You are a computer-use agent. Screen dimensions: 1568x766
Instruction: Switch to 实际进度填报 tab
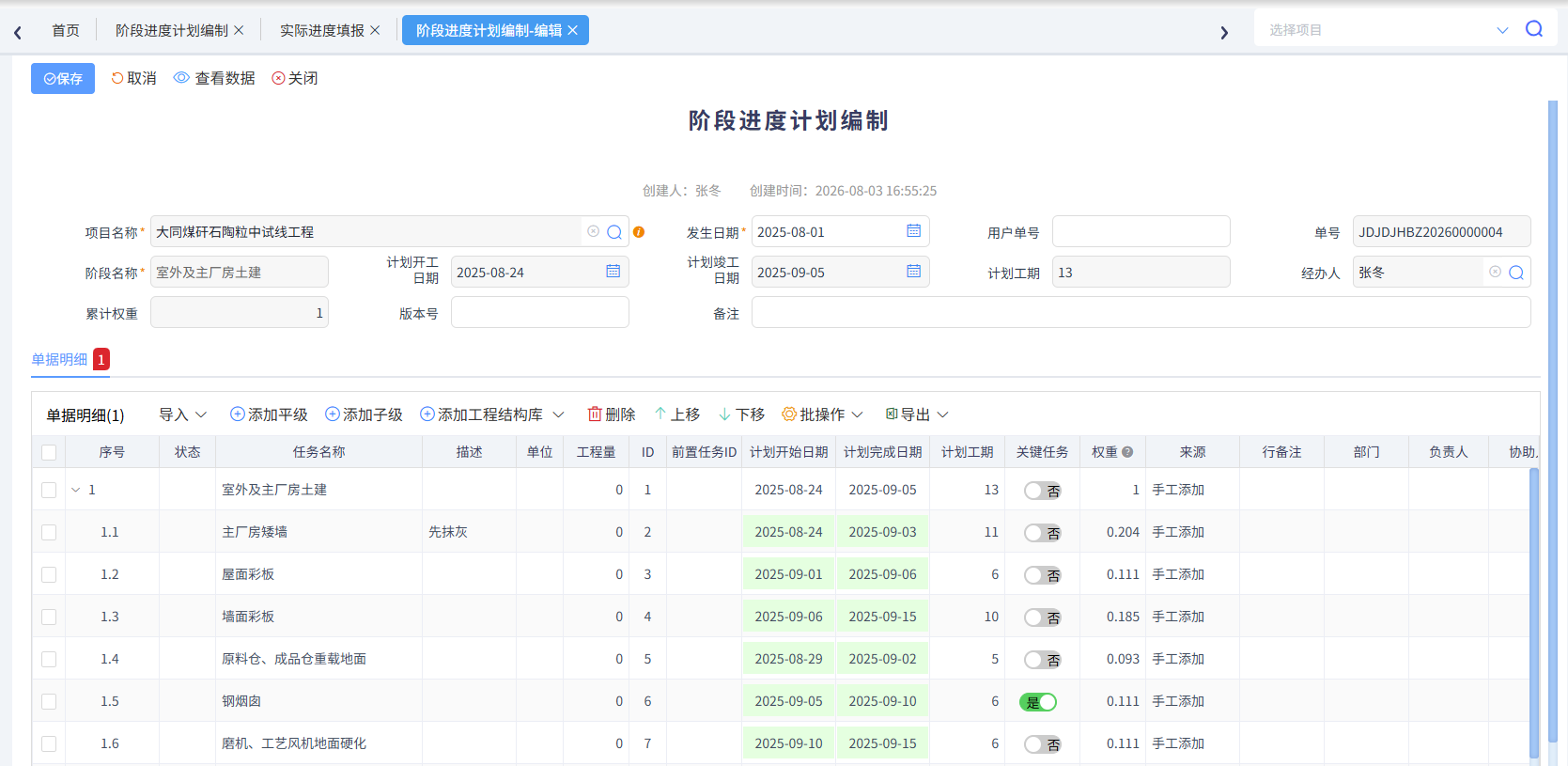(322, 30)
